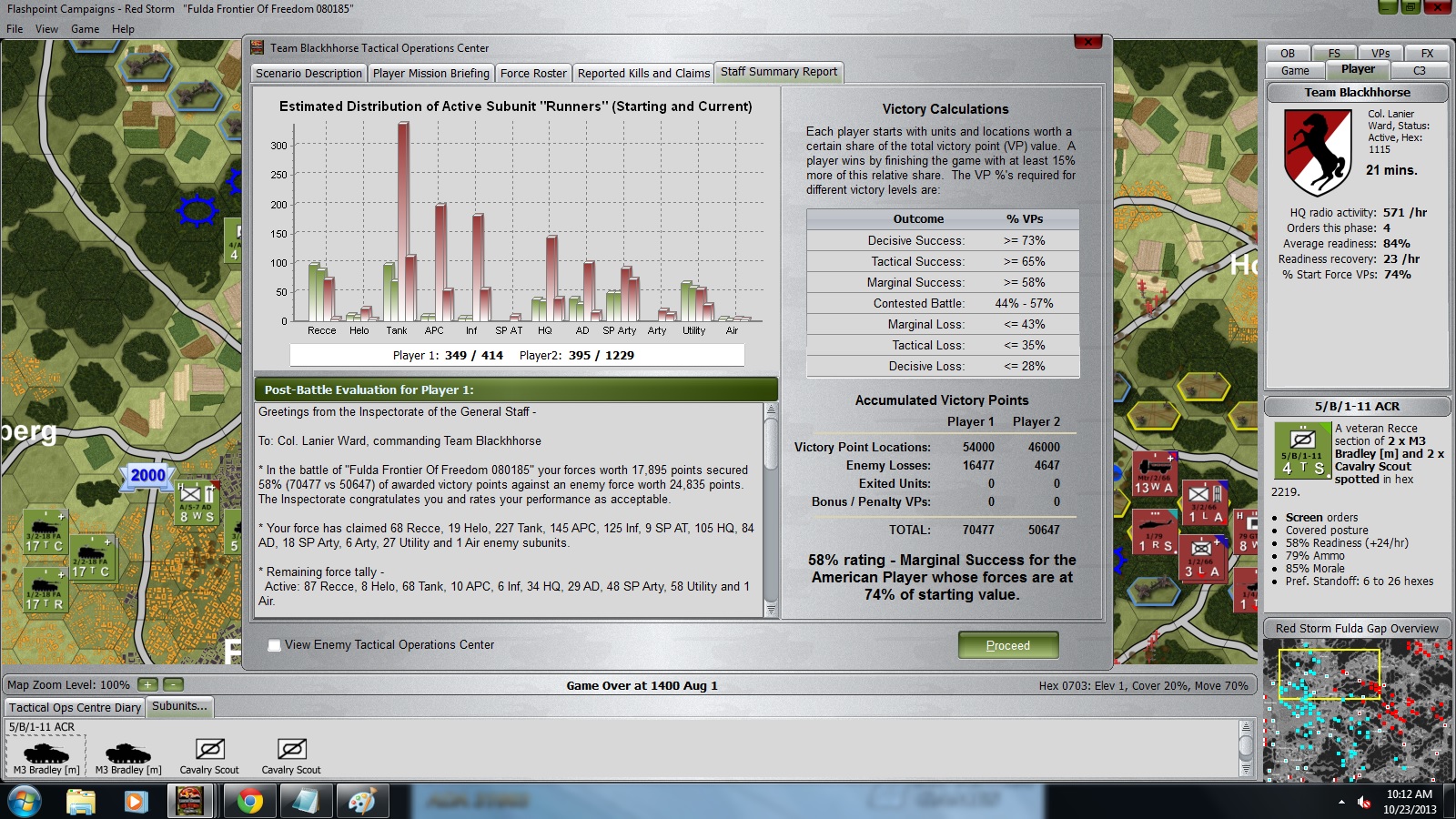Open the Game menu in the menu bar
Viewport: 1456px width, 819px height.
(x=85, y=29)
